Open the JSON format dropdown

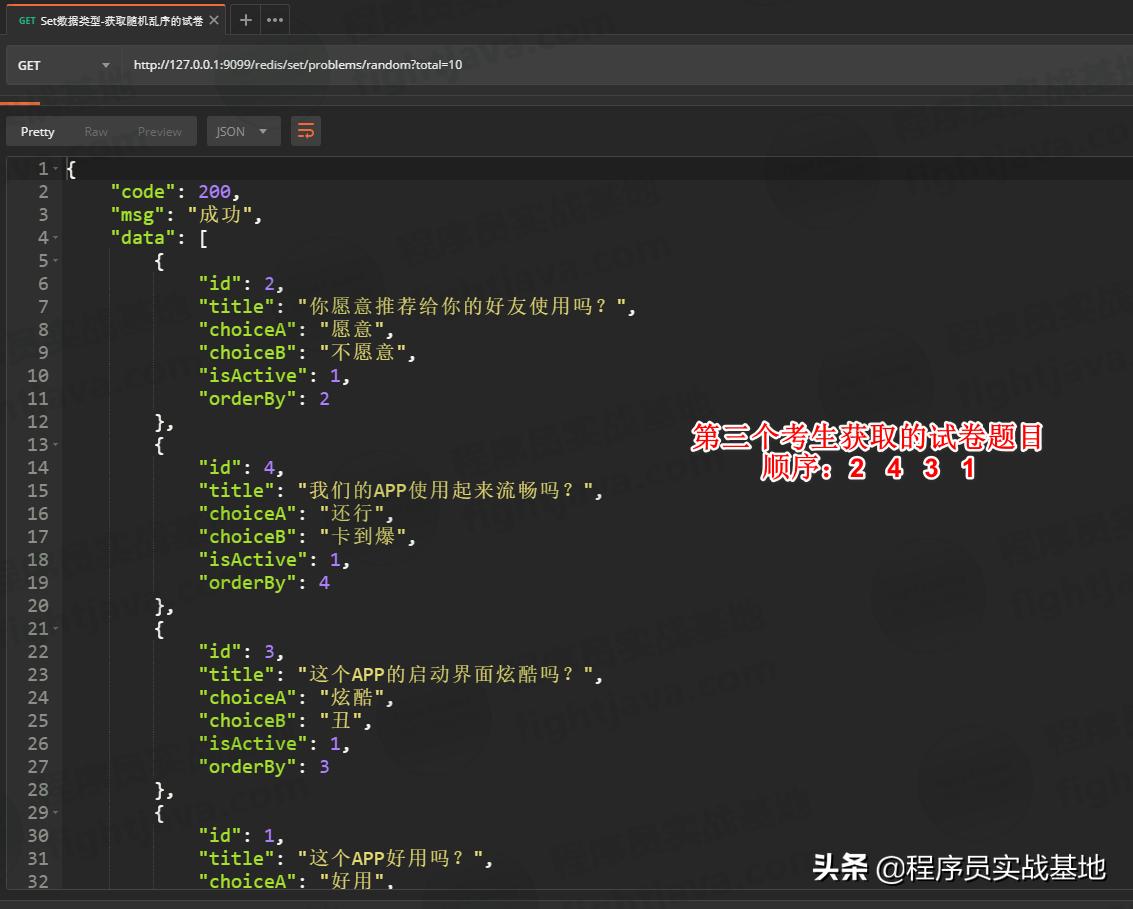coord(244,132)
